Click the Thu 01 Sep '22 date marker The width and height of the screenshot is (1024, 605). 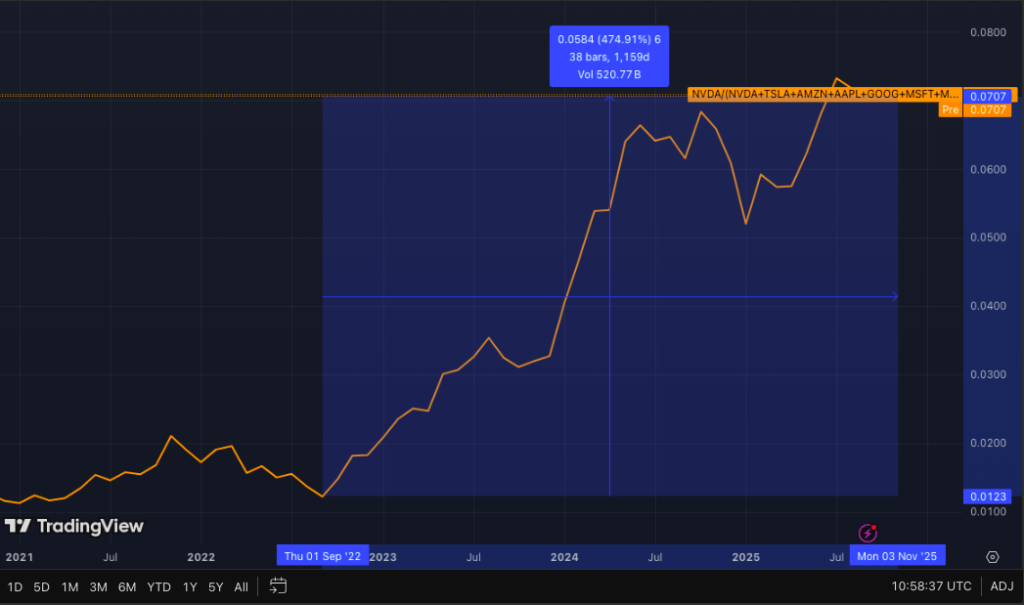(323, 556)
